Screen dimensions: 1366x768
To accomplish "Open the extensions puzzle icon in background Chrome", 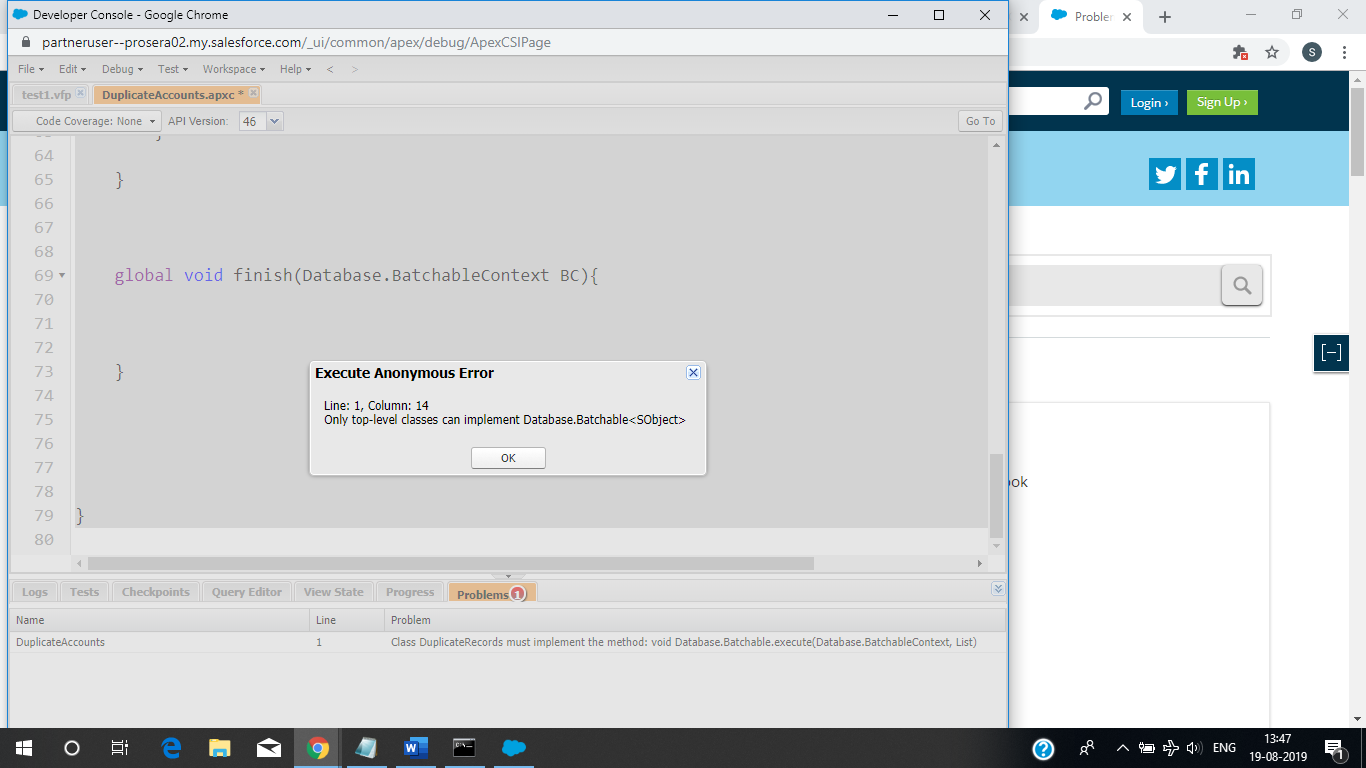I will [1240, 52].
